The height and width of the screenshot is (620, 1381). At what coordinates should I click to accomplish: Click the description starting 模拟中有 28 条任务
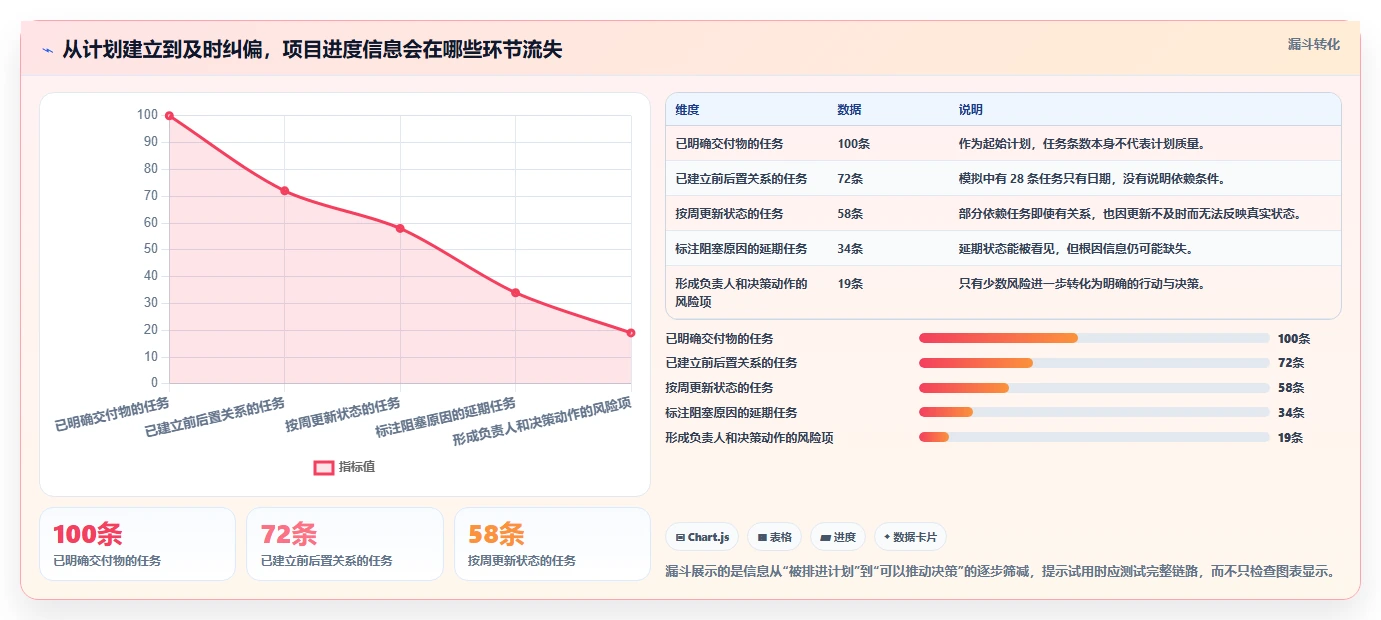(1092, 179)
